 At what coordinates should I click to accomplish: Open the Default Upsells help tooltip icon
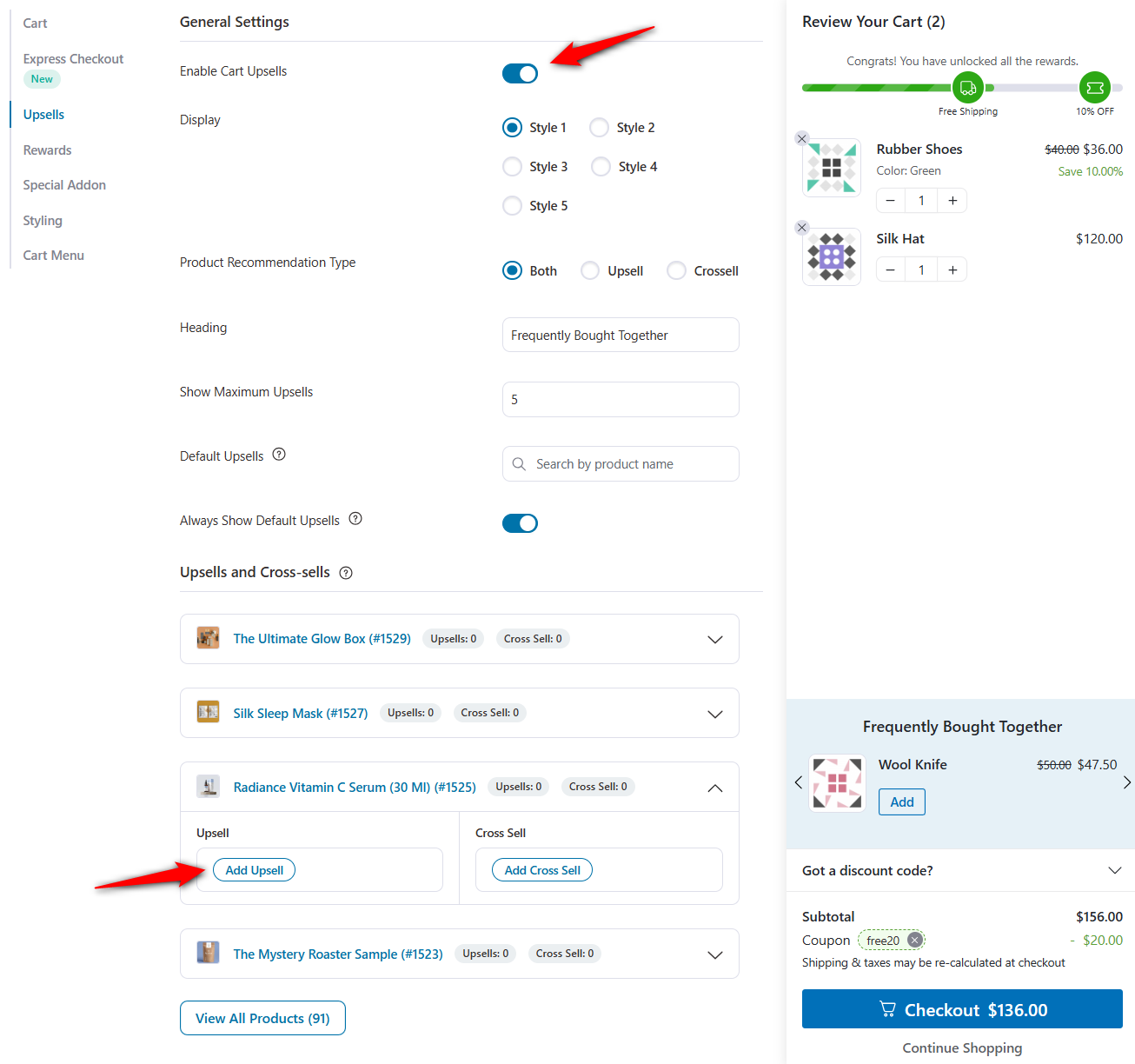pyautogui.click(x=278, y=454)
